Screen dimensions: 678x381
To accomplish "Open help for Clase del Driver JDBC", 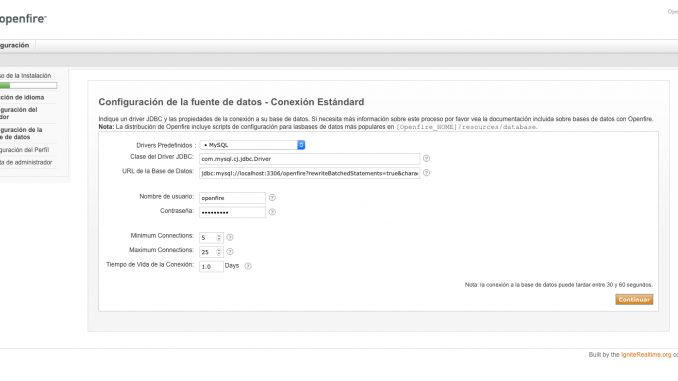I will (x=426, y=158).
